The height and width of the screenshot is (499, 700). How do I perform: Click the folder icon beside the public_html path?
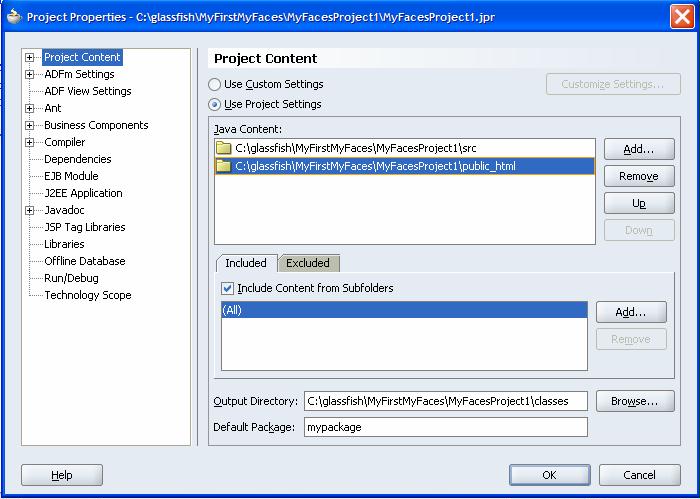pos(224,166)
